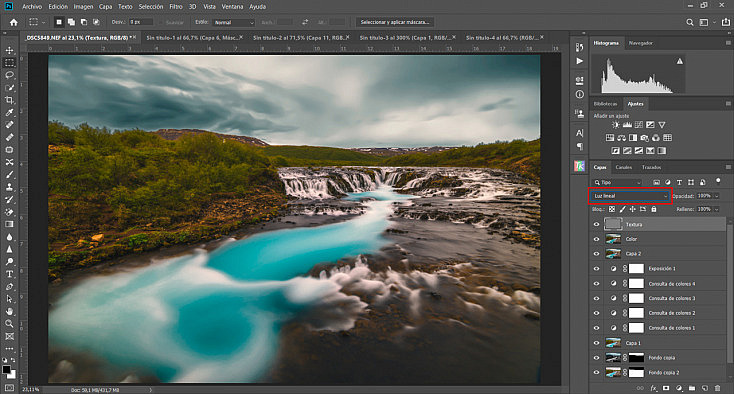Open the Imagen menu
The image size is (734, 394).
(x=83, y=7)
